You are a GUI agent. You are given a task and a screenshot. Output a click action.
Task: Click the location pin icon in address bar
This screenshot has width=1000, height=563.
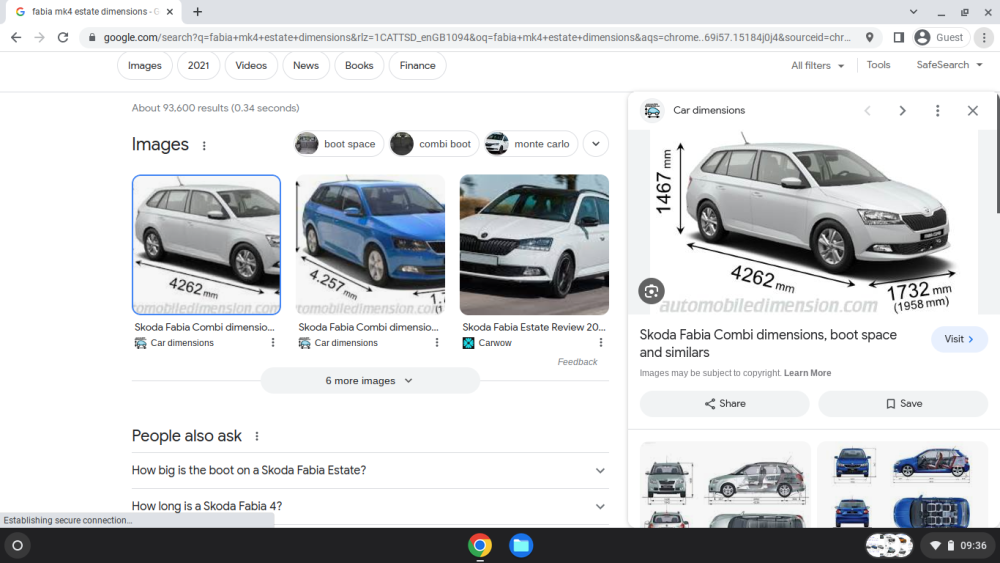pos(869,38)
